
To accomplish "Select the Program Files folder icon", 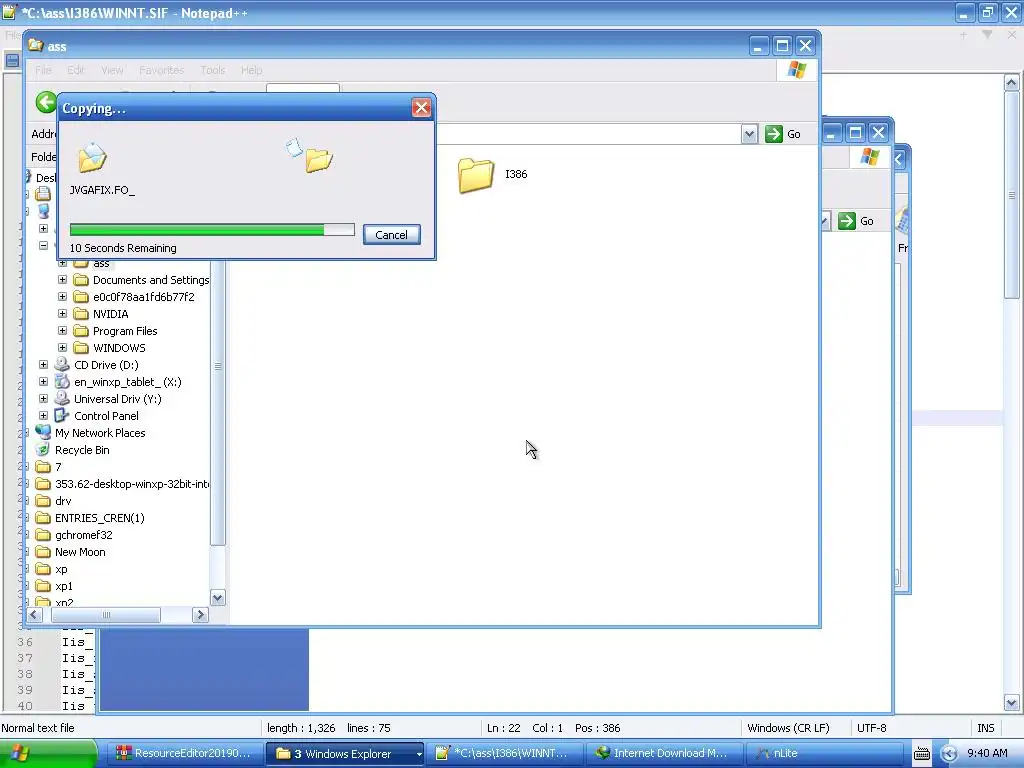I will (81, 330).
